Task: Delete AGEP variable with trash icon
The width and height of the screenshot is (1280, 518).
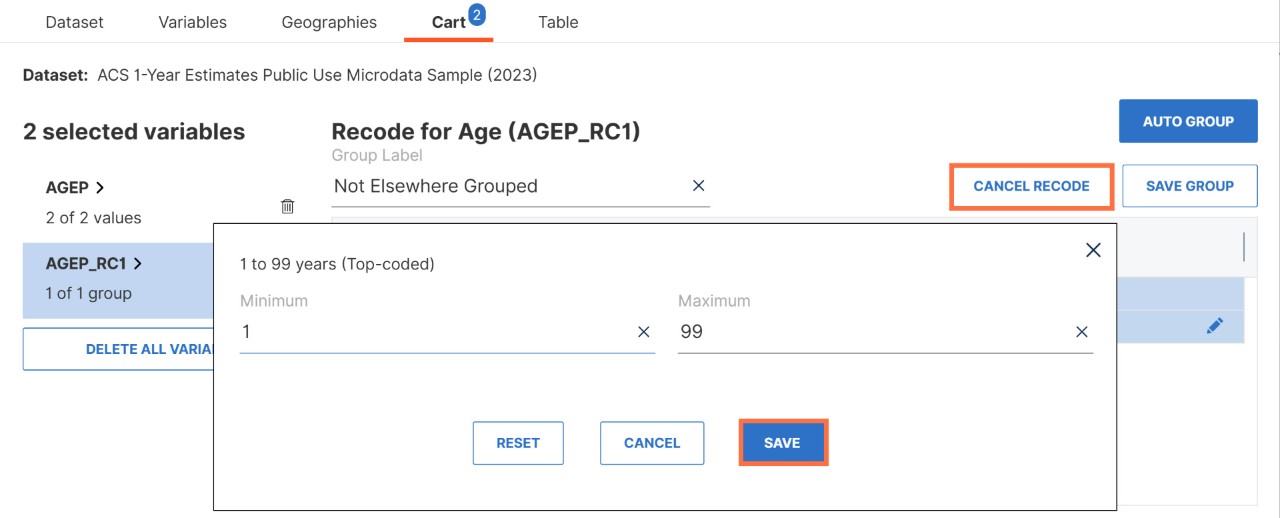Action: pos(288,206)
